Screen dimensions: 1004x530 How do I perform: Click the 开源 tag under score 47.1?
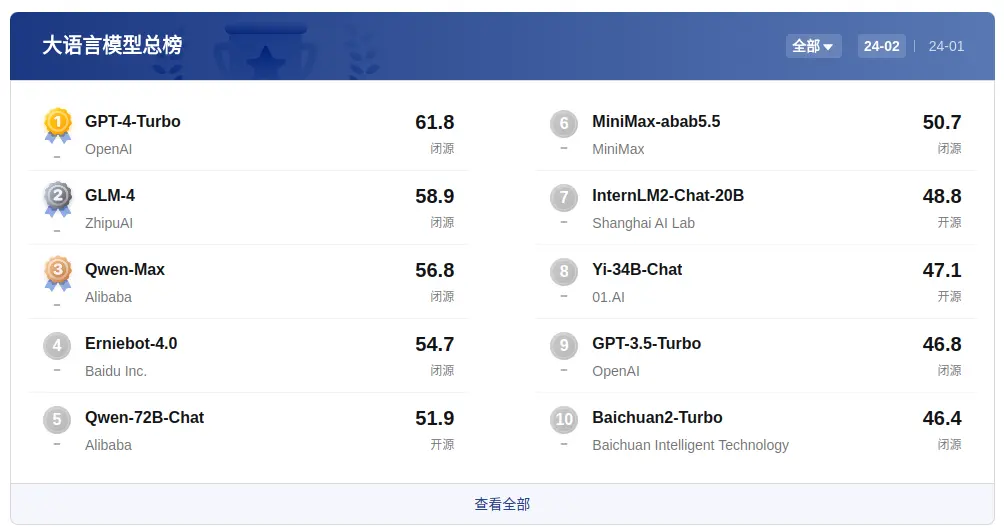[950, 296]
